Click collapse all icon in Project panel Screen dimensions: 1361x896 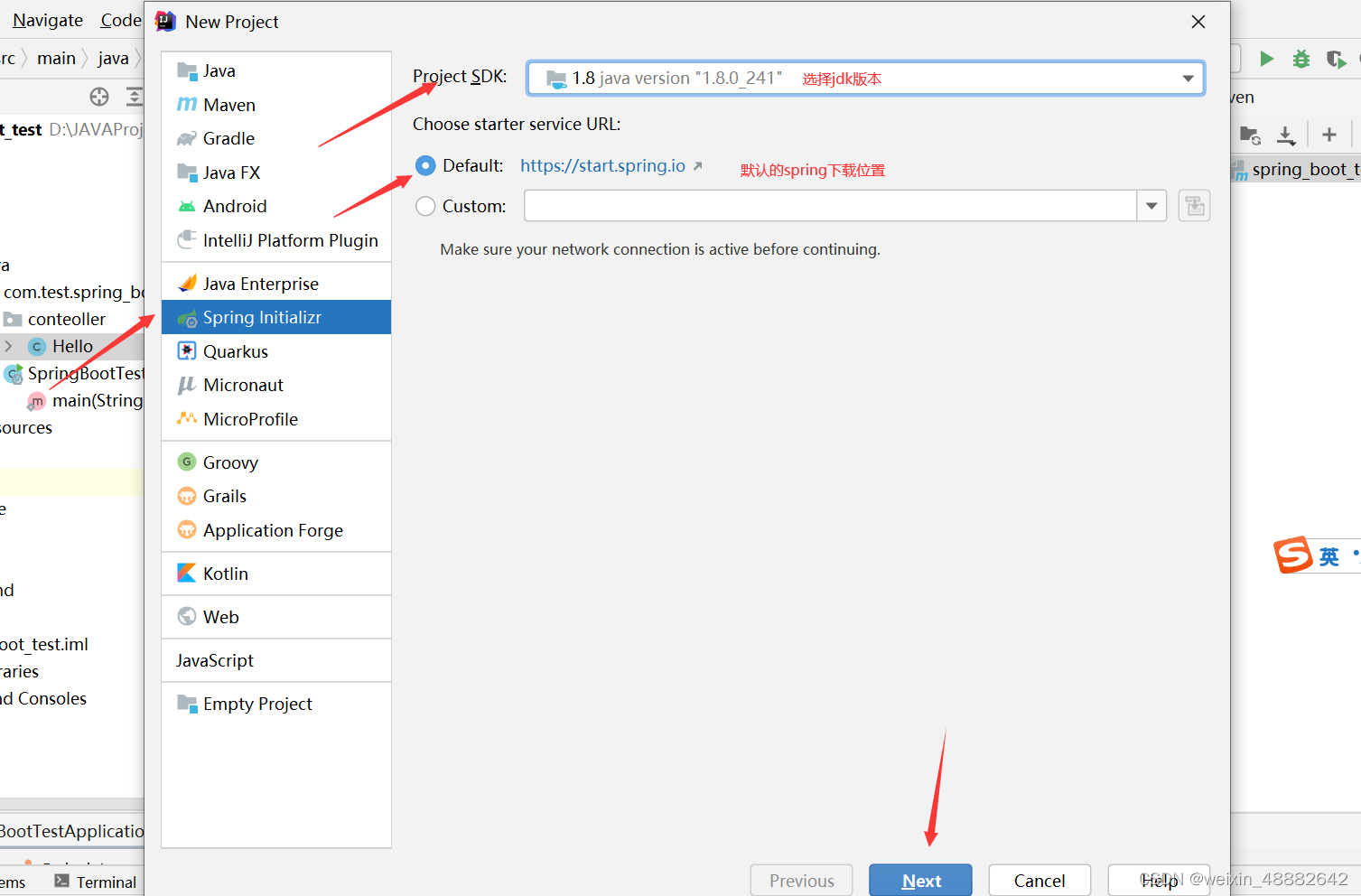135,97
